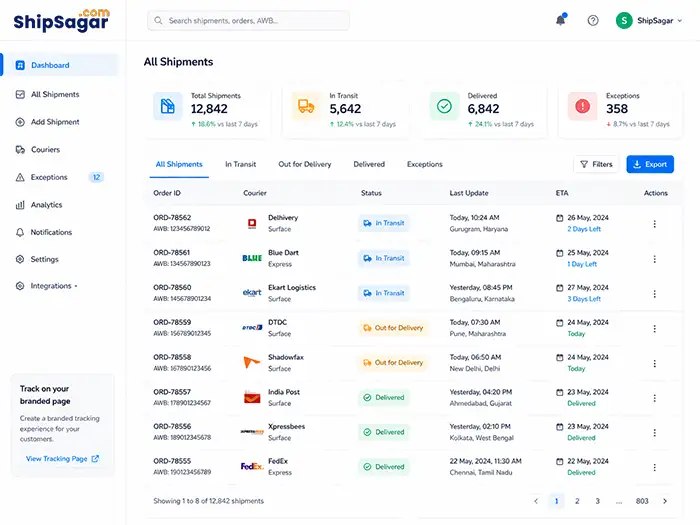Viewport: 700px width, 525px height.
Task: Click the Order ID column header
Action: point(167,193)
